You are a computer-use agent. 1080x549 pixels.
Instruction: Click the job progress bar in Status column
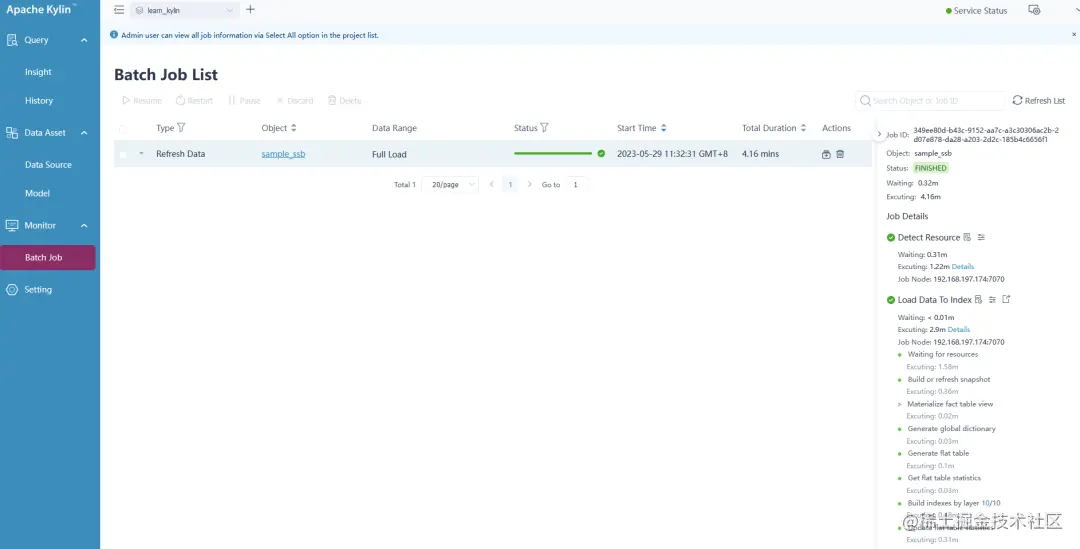point(553,154)
